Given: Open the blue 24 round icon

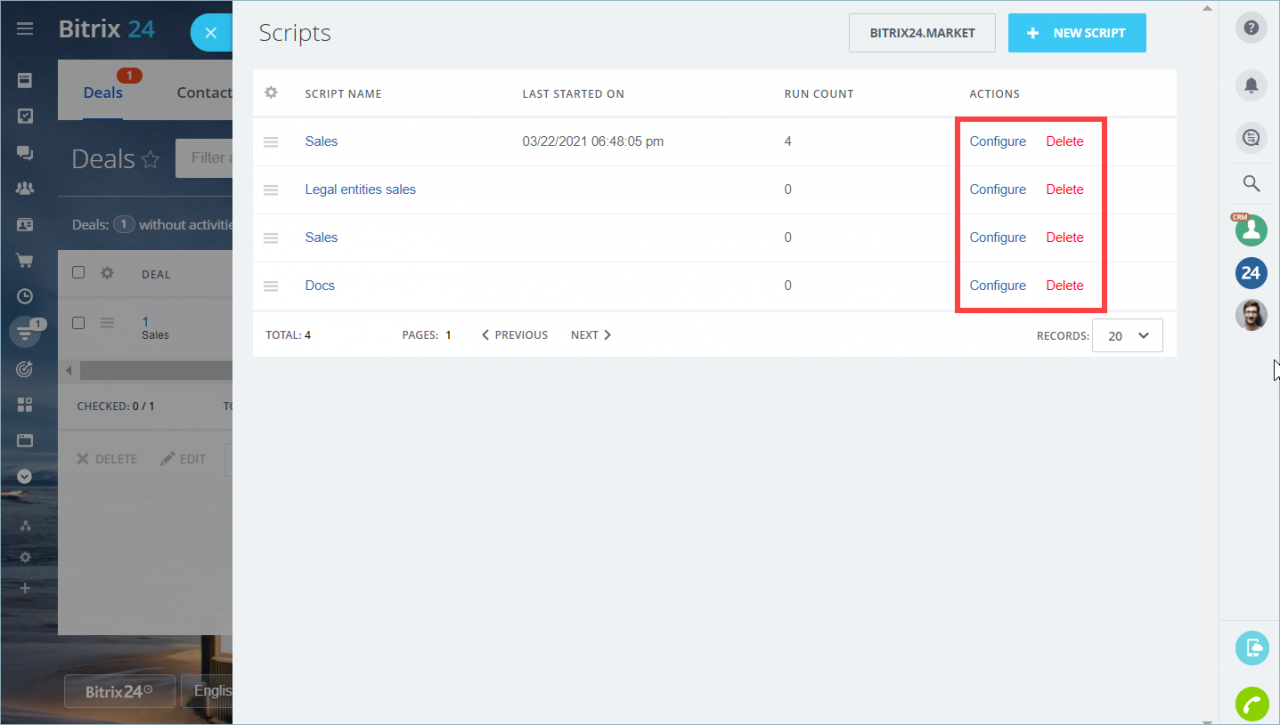Looking at the screenshot, I should [x=1251, y=272].
